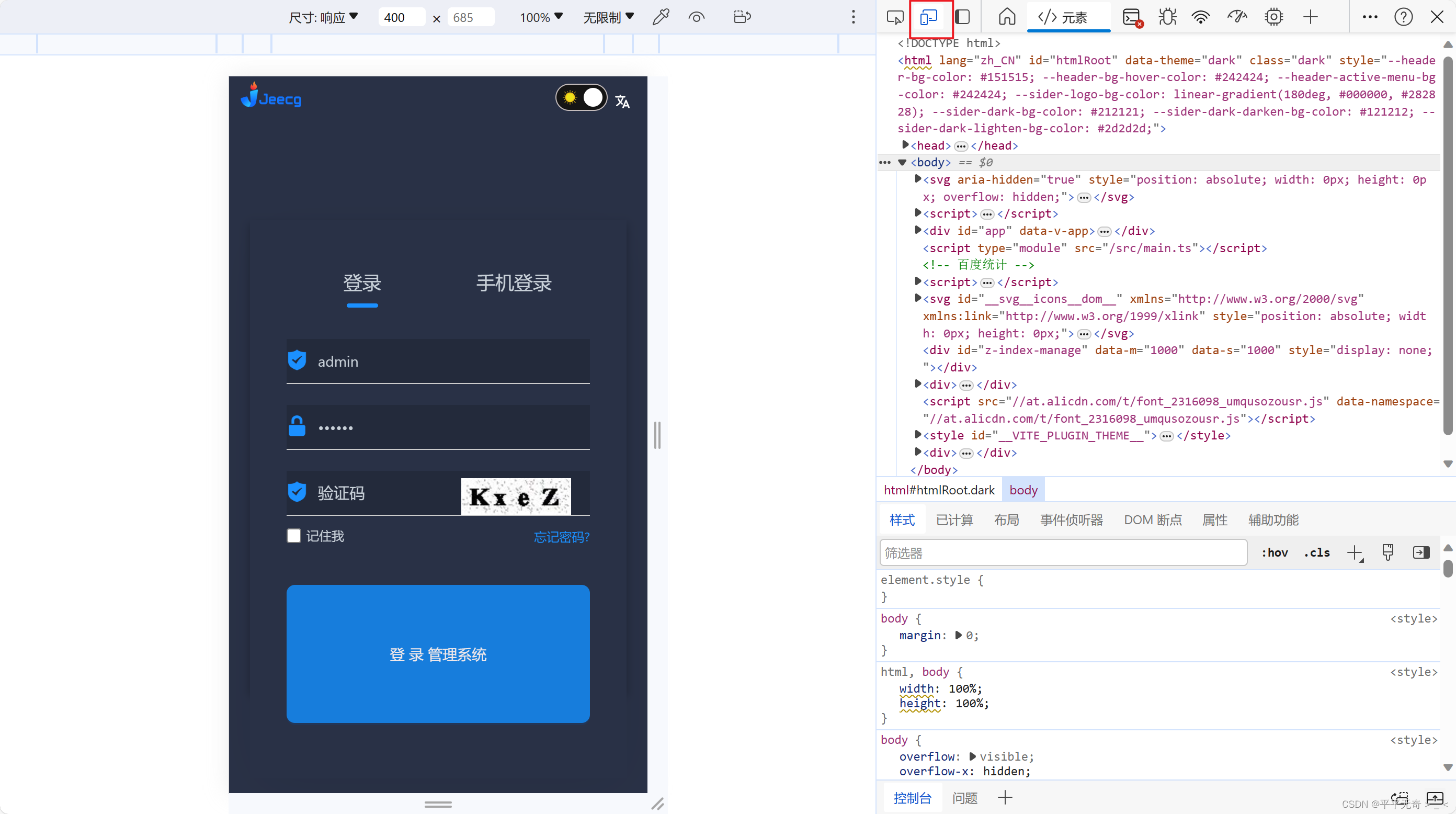This screenshot has width=1456, height=814.
Task: Toggle the DevTools sidebar panel icon
Action: point(963,17)
